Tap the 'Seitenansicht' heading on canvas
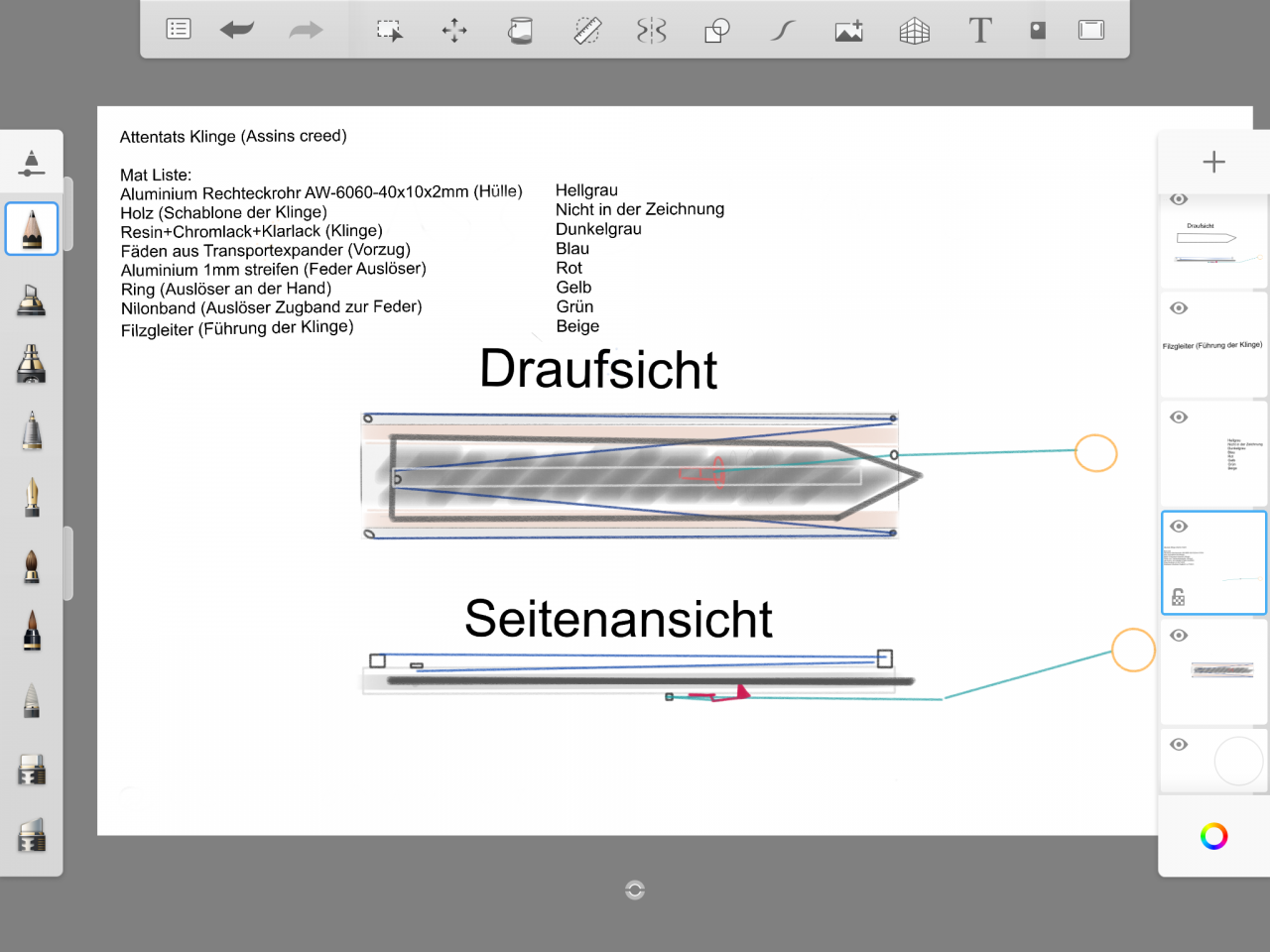 (618, 619)
